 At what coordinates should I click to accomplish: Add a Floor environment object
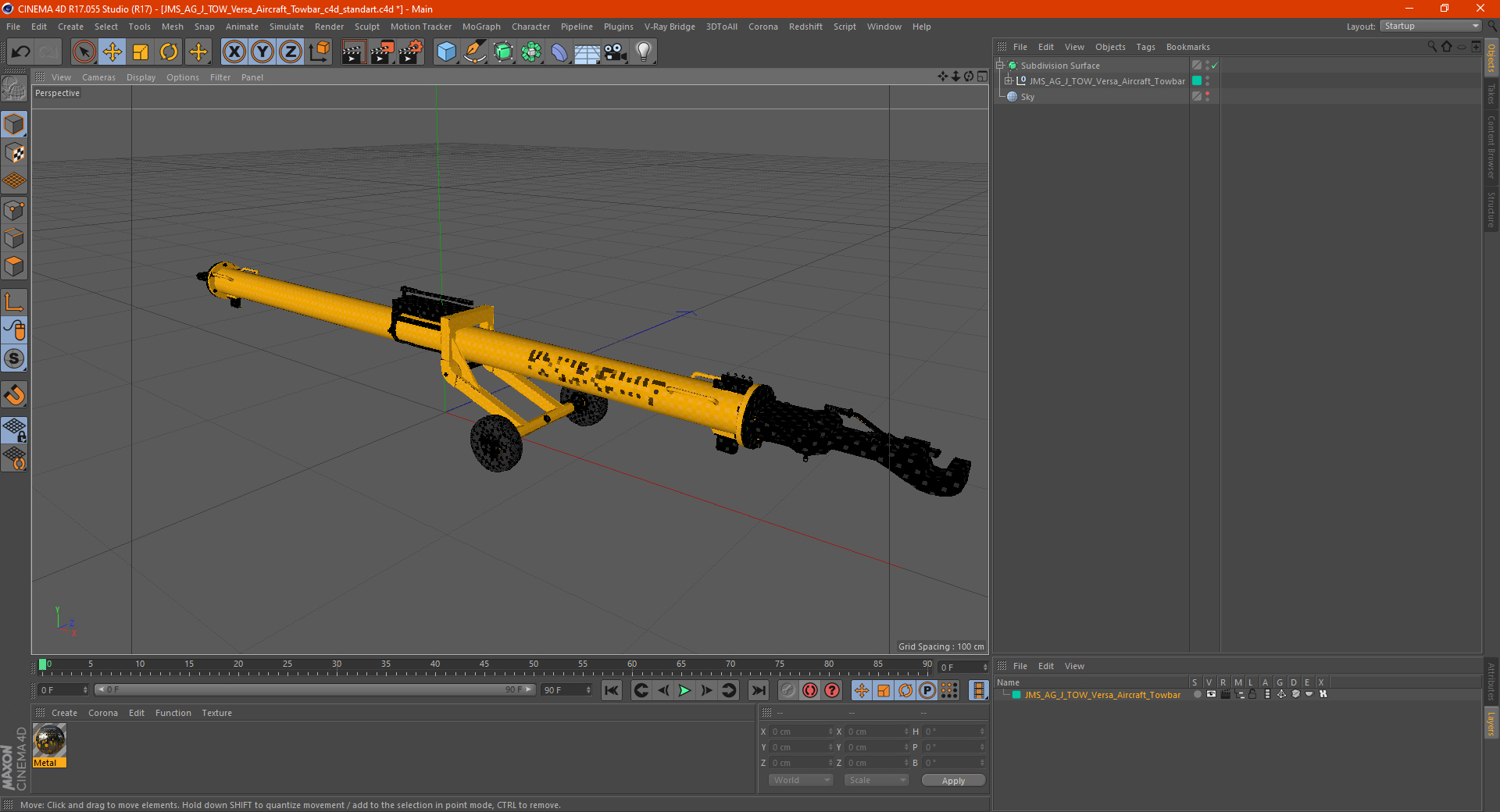(x=587, y=52)
